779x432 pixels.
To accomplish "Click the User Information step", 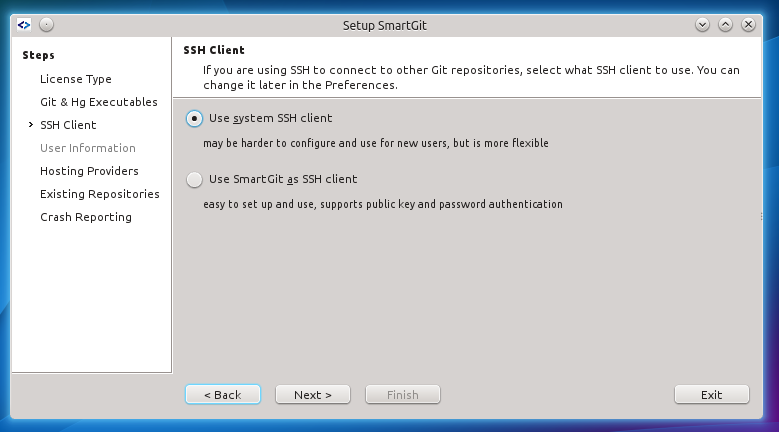I will coord(88,148).
